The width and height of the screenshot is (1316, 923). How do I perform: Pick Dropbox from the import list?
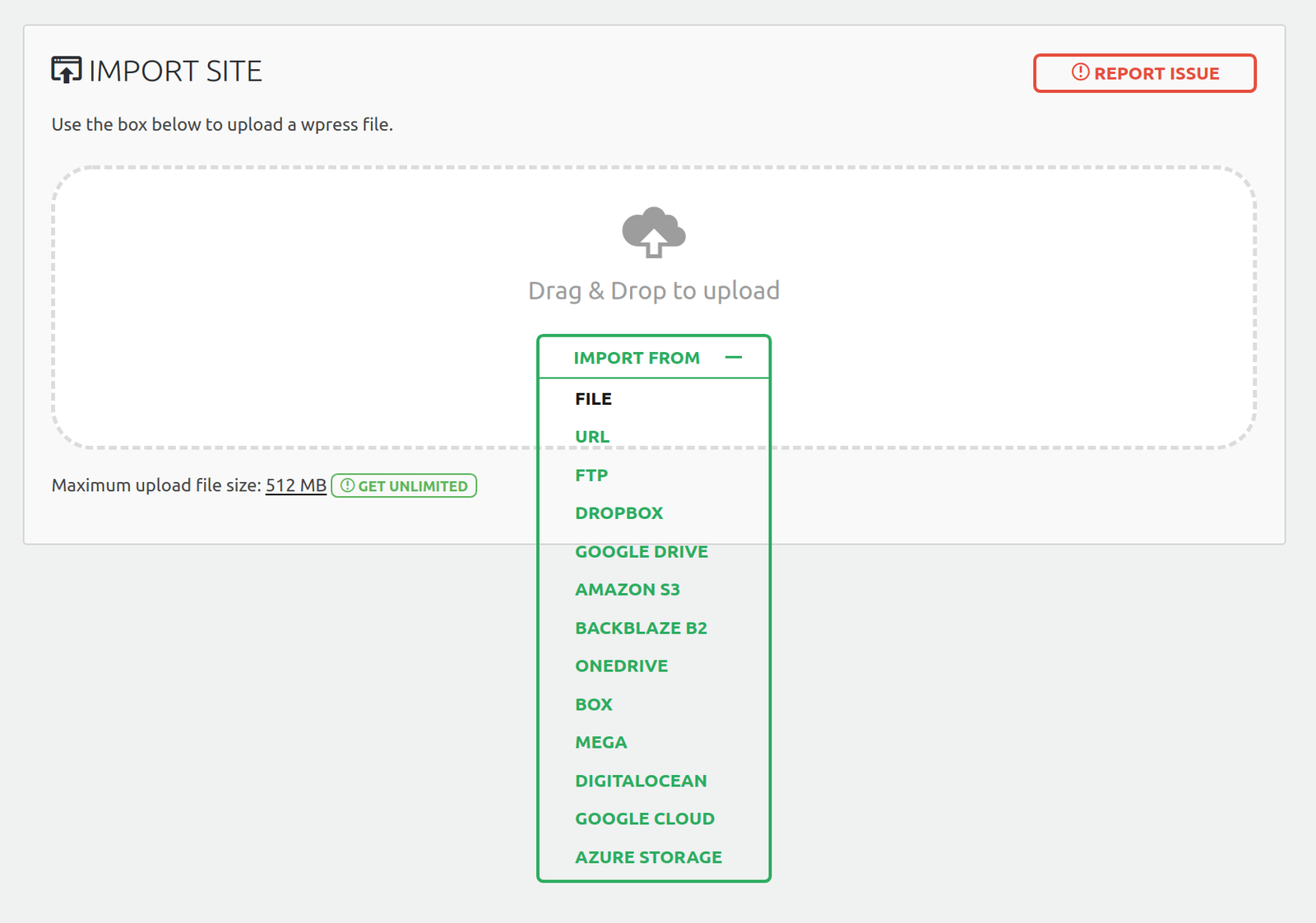[619, 513]
